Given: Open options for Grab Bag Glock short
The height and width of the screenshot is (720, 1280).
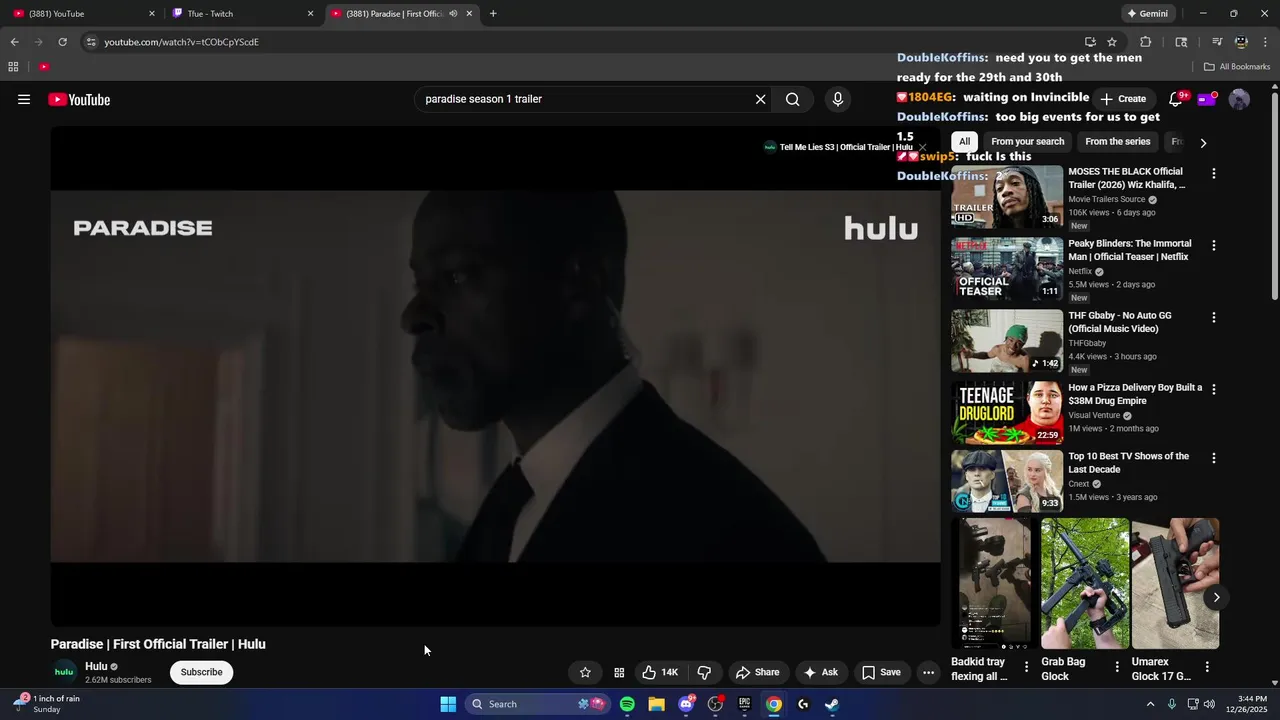Looking at the screenshot, I should pos(1117,667).
